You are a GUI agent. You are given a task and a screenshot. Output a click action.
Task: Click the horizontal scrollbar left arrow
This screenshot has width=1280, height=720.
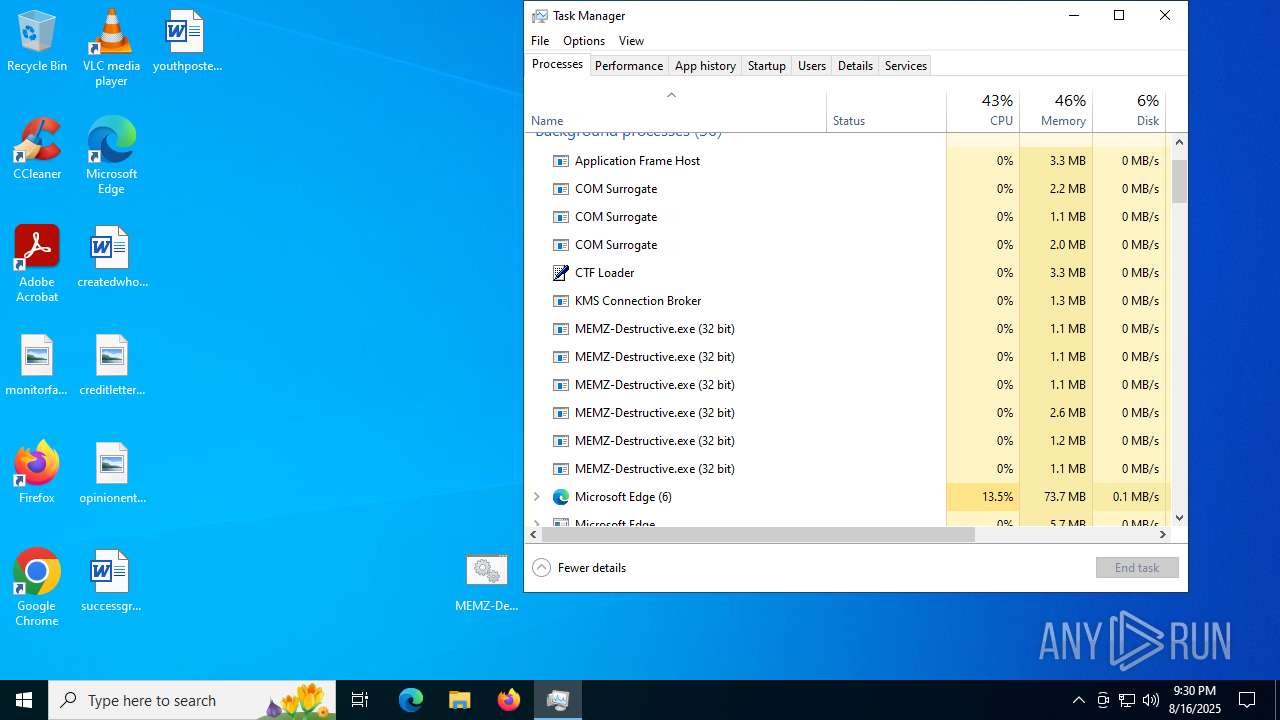click(x=533, y=535)
